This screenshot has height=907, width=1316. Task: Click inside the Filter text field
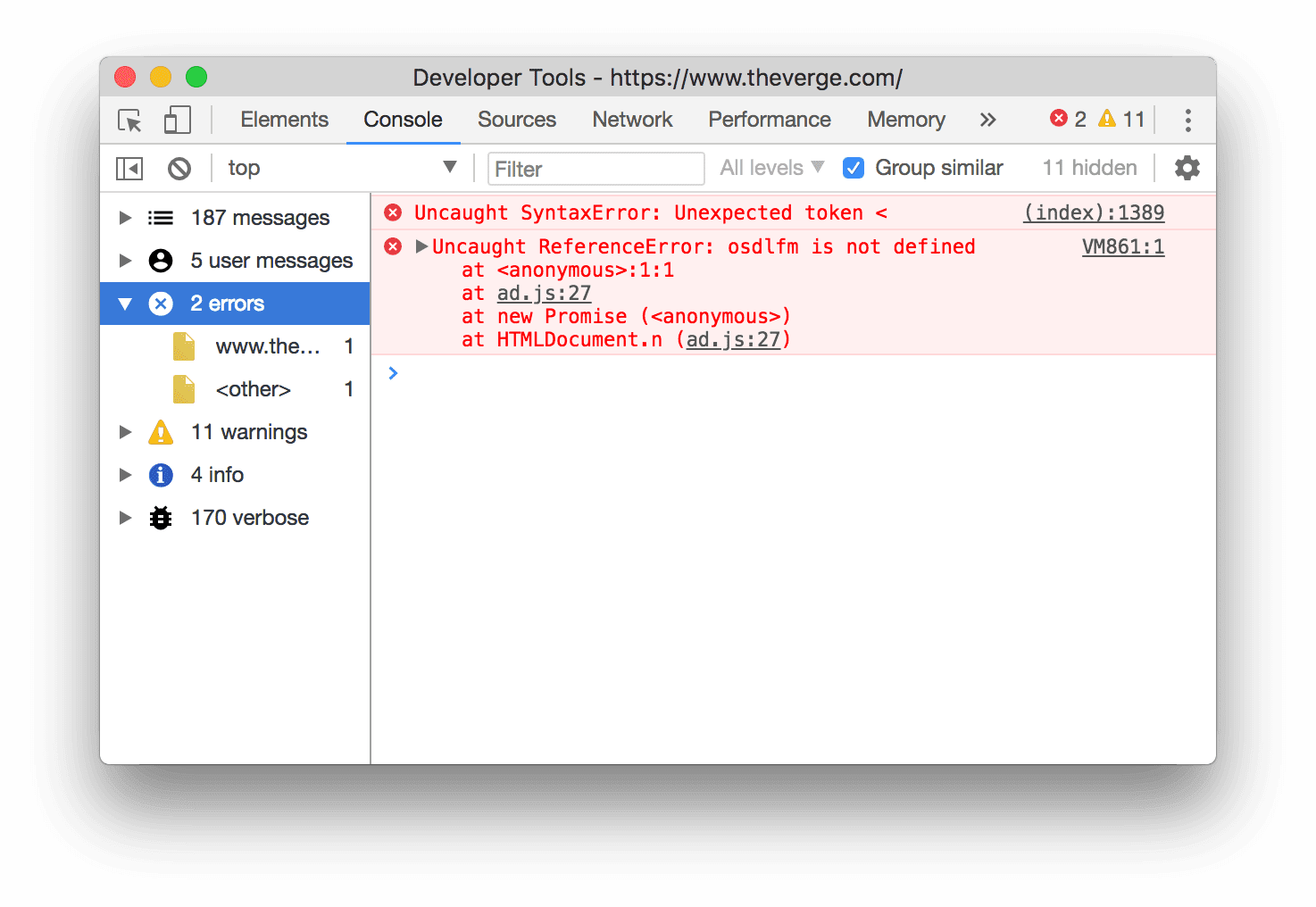[596, 169]
